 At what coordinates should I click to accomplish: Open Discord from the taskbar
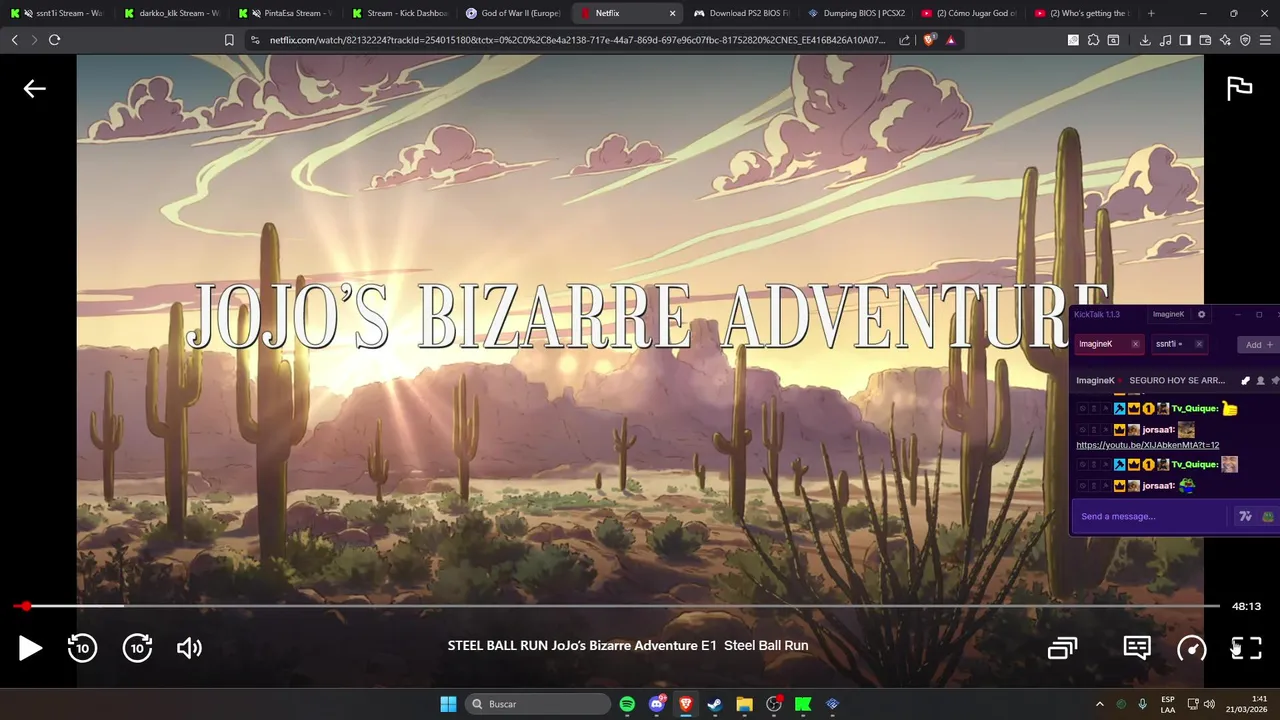click(657, 704)
